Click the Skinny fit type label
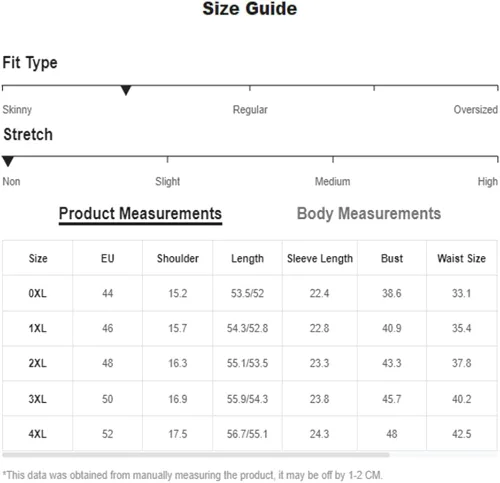Image resolution: width=500 pixels, height=483 pixels. (x=17, y=110)
